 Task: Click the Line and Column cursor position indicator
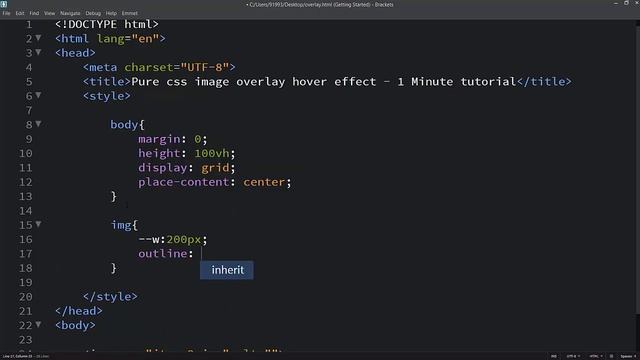pyautogui.click(x=18, y=356)
